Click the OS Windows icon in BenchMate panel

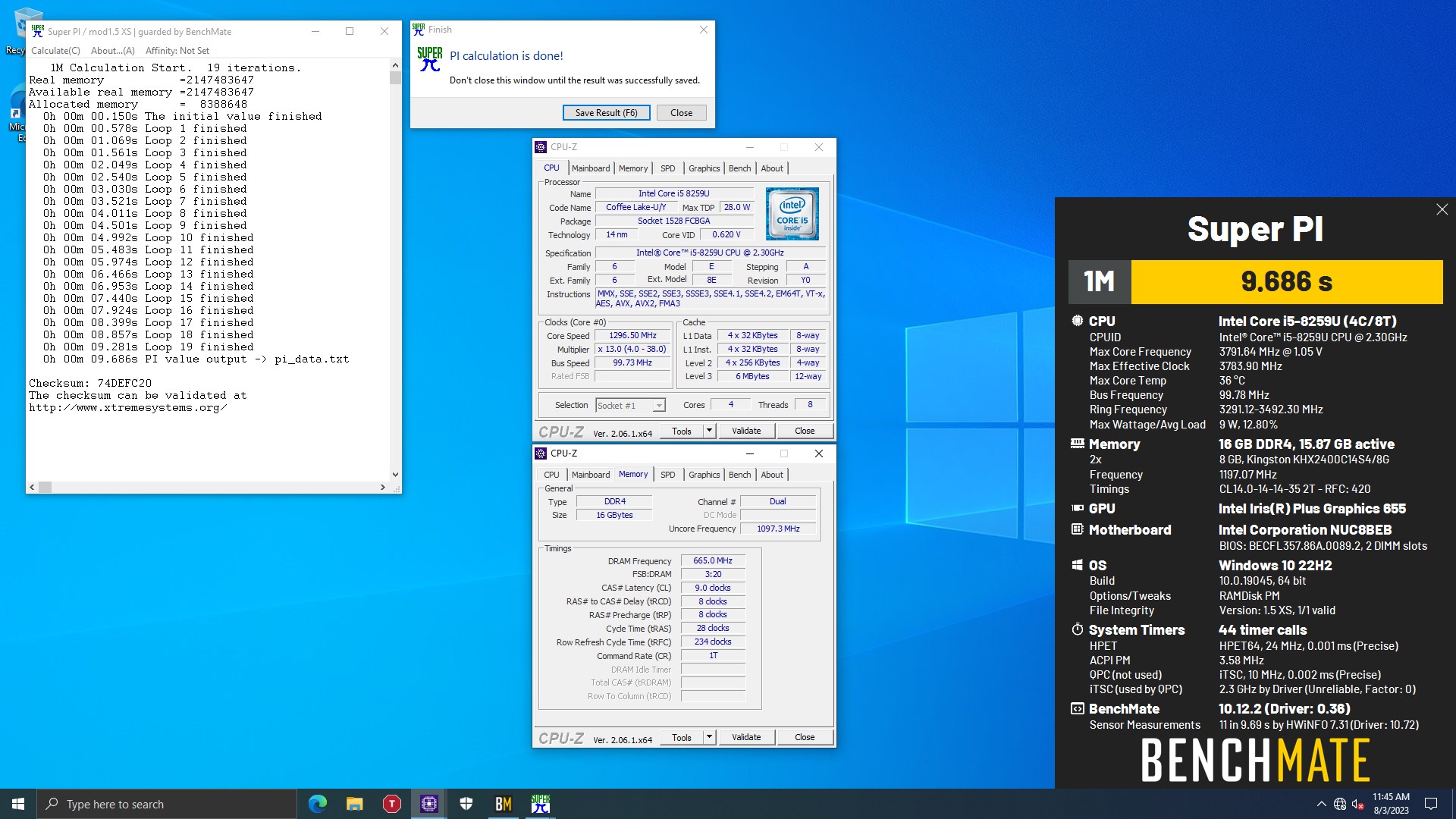click(x=1077, y=565)
